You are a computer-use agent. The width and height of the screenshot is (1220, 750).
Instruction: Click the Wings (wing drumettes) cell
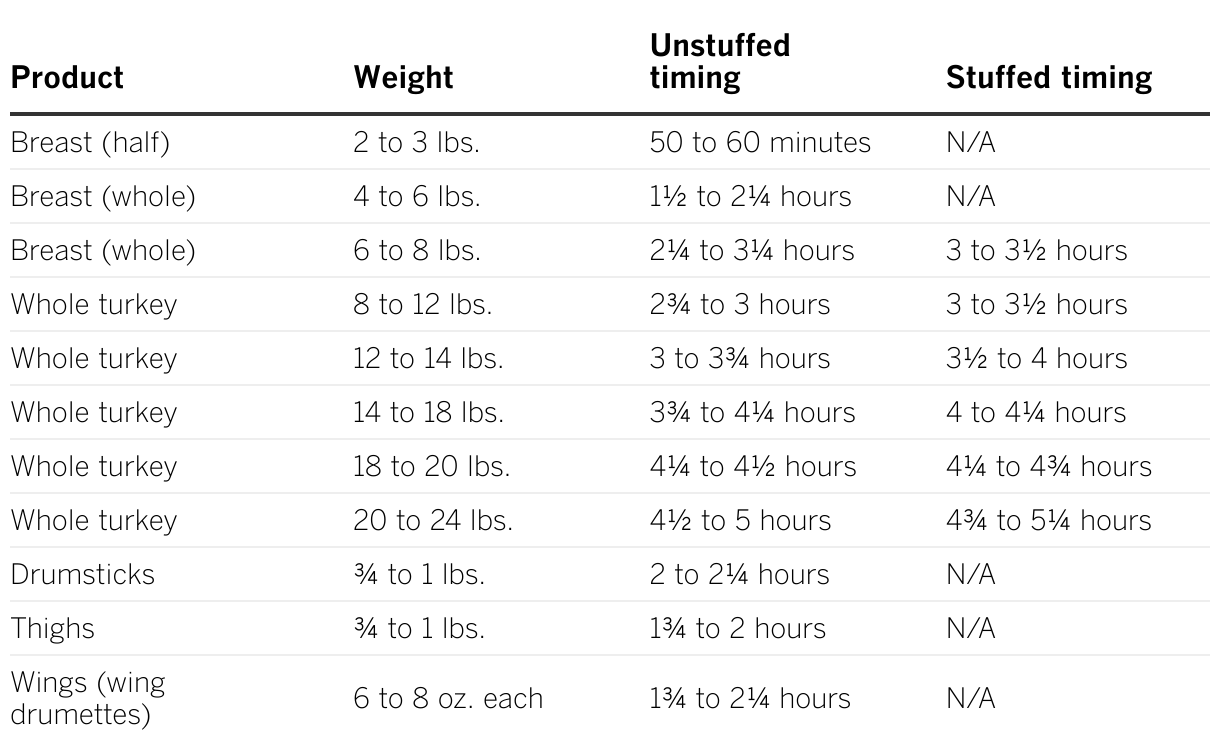pos(88,699)
